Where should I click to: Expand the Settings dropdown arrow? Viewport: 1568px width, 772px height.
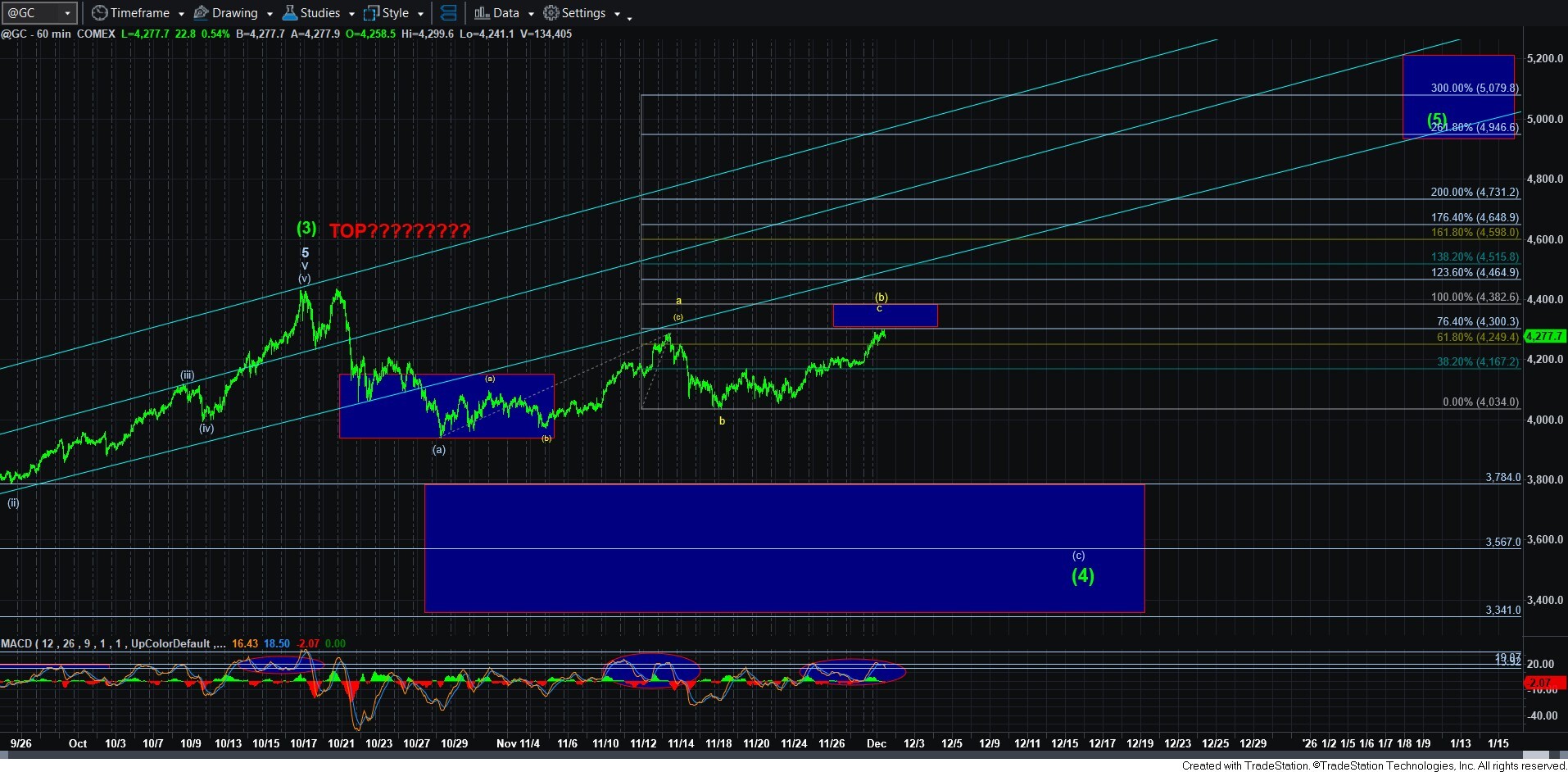tap(617, 14)
